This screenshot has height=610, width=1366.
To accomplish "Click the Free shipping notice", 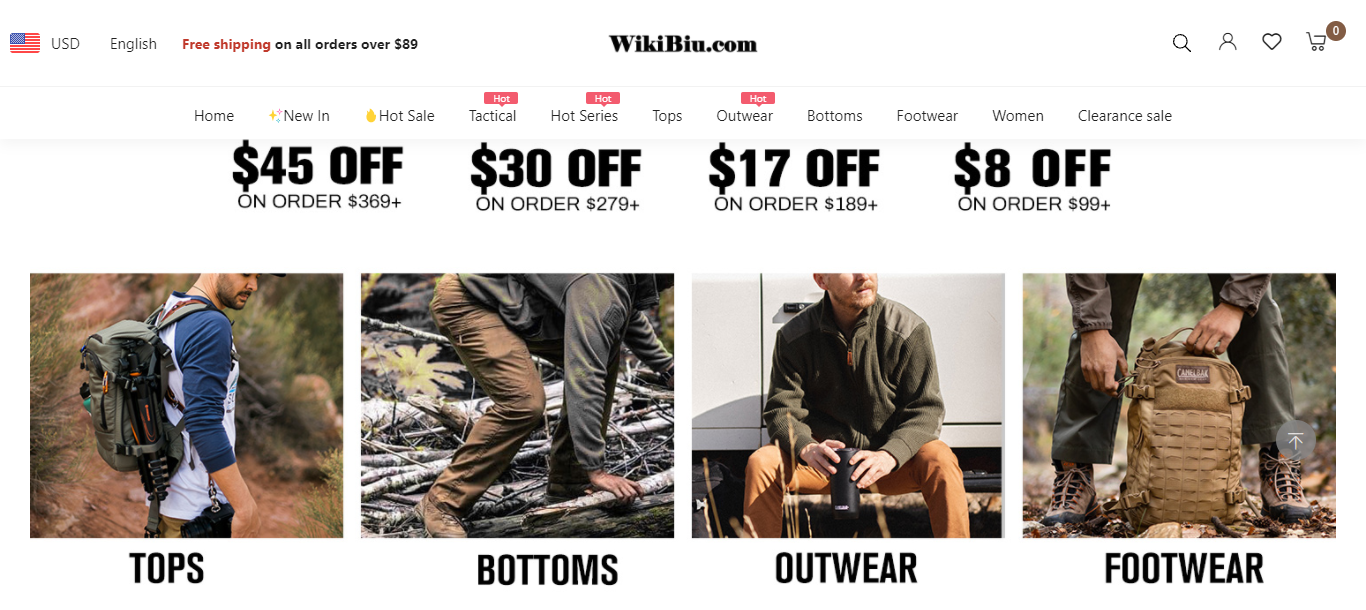I will click(300, 44).
